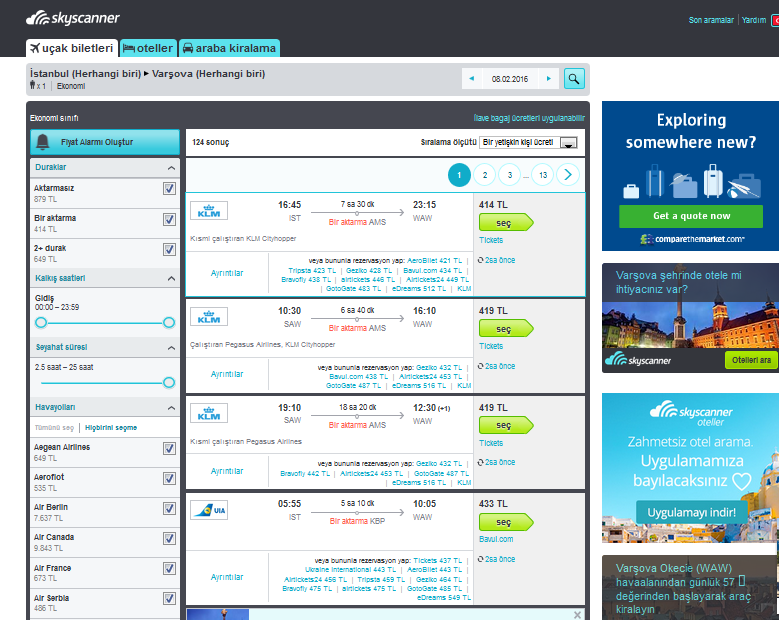Switch to the oteller tab
Screen dimensions: 779x620
click(148, 48)
